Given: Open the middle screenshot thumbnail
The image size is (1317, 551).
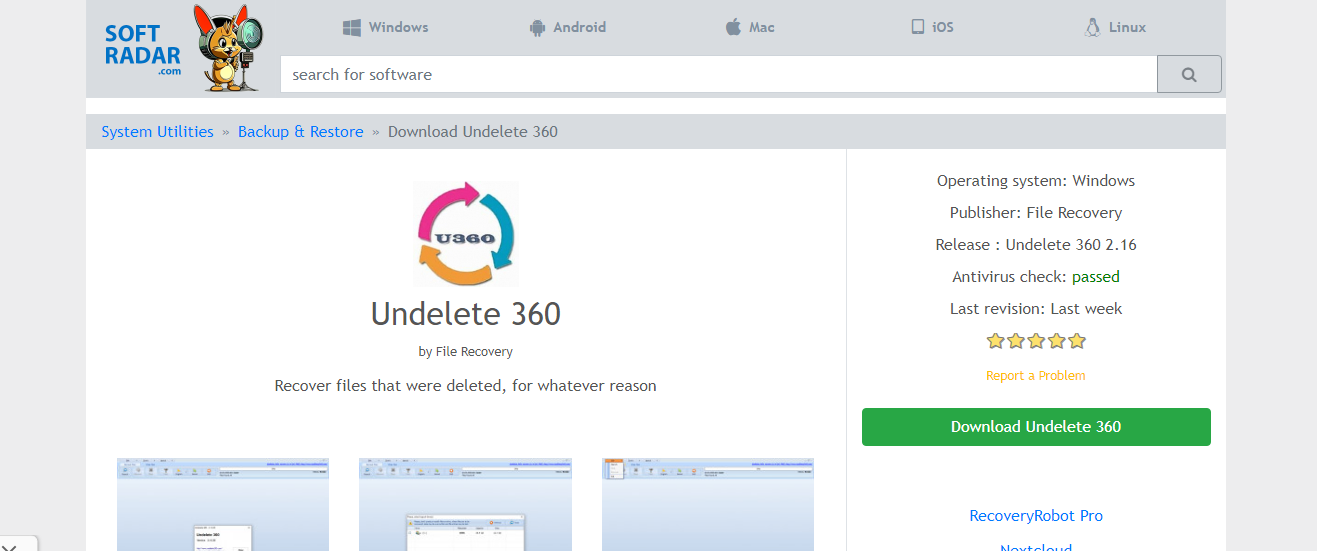Looking at the screenshot, I should click(x=466, y=505).
